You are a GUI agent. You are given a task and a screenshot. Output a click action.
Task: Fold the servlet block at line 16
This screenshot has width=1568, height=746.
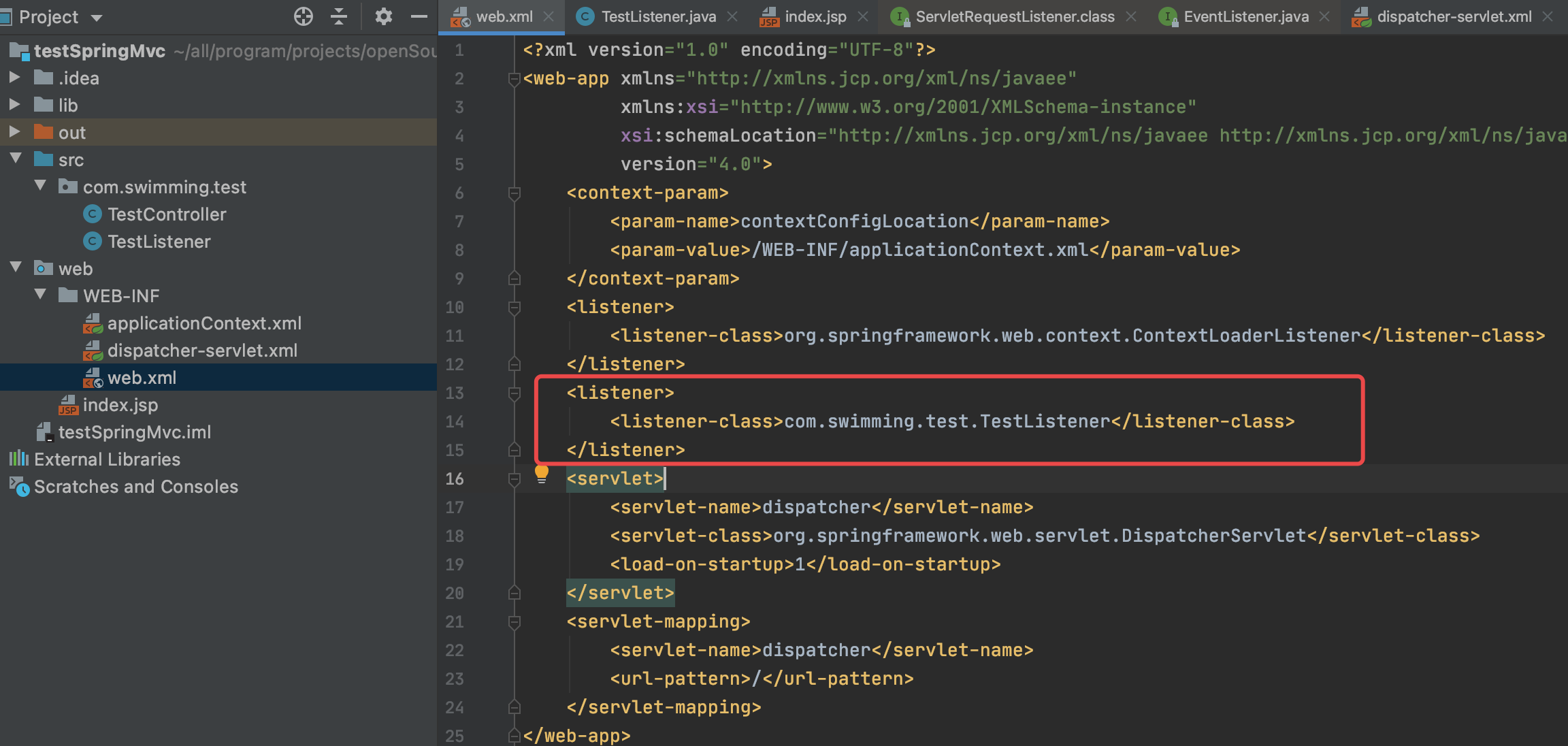pyautogui.click(x=514, y=479)
